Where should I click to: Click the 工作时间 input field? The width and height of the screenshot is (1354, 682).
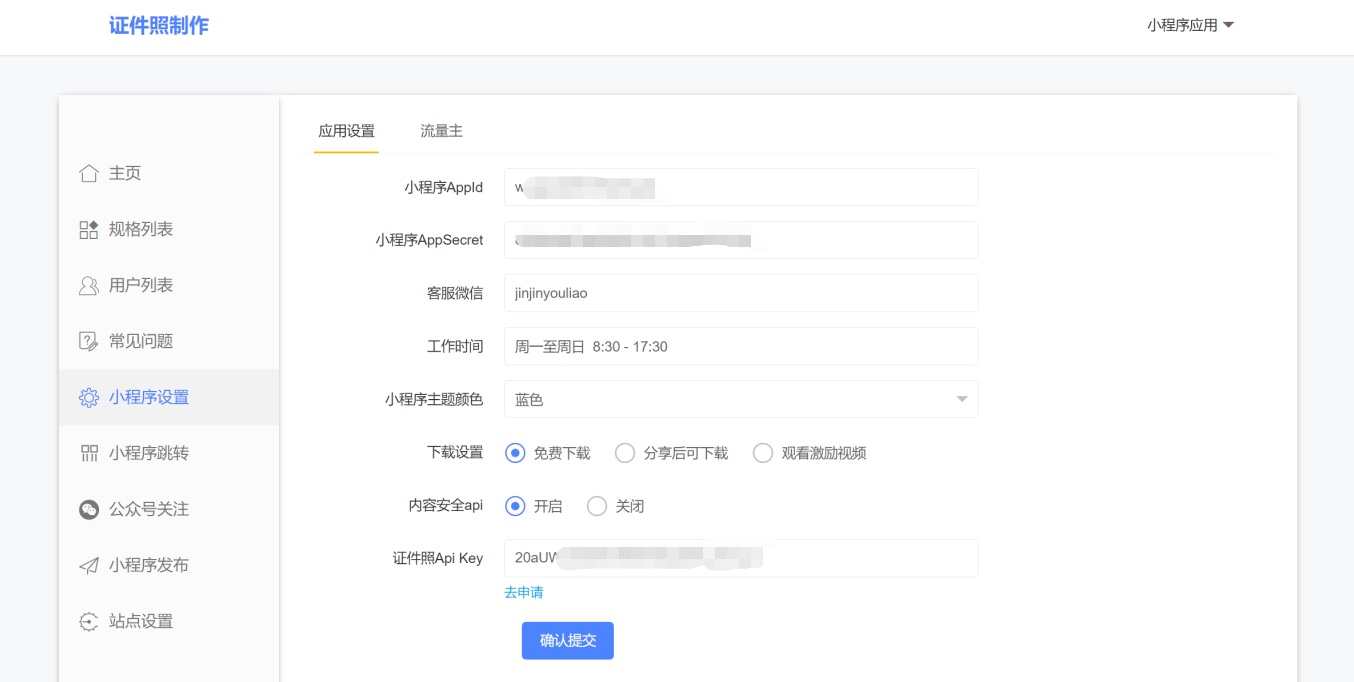tap(741, 346)
